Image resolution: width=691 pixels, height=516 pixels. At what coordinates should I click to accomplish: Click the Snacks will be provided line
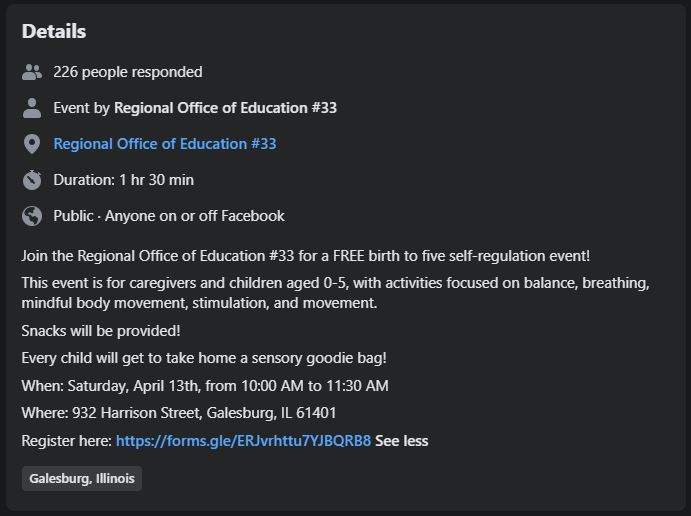tap(100, 331)
